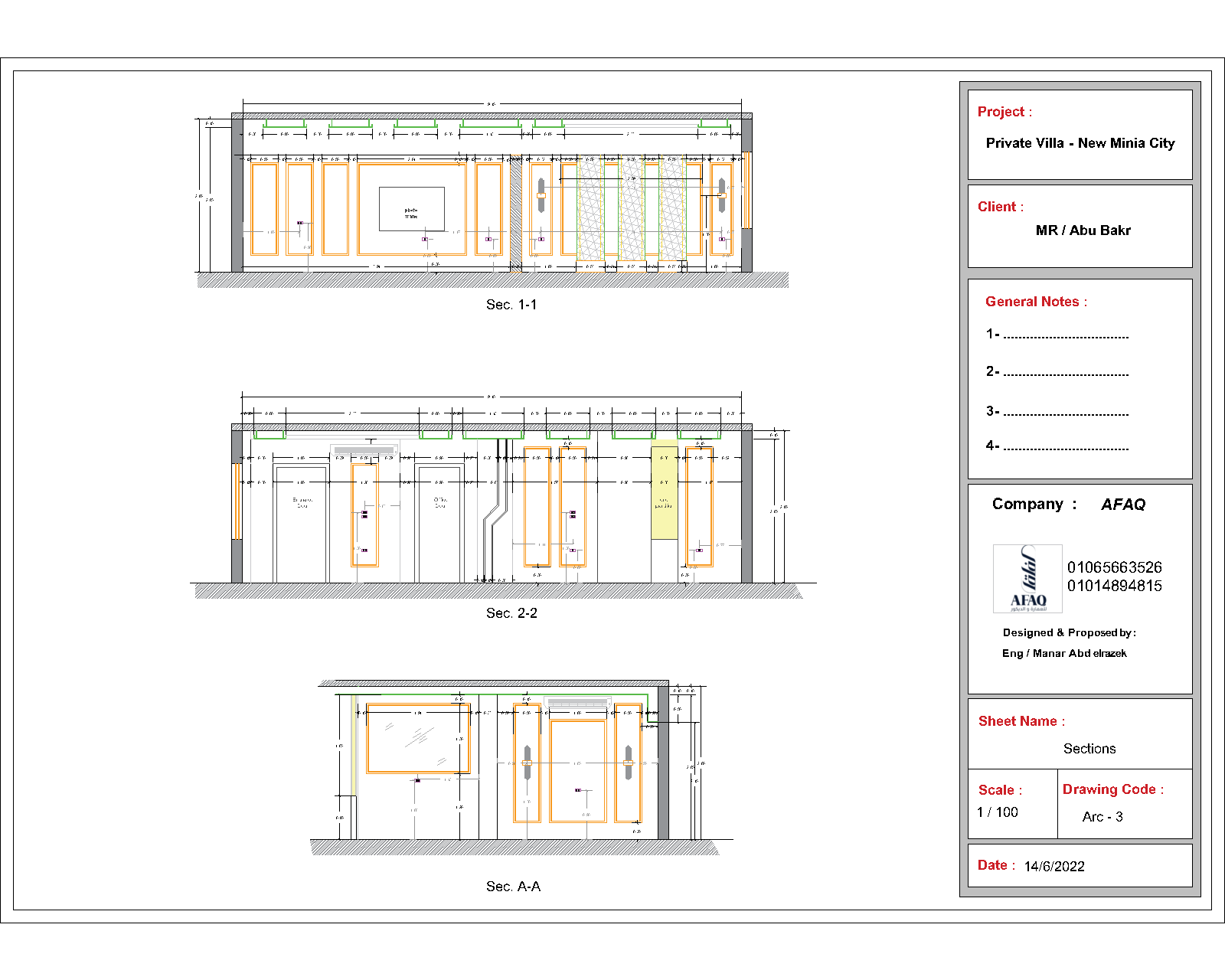Select the designer name Eng / Manar Abd elrazek
Image resolution: width=1225 pixels, height=980 pixels.
coord(1064,653)
